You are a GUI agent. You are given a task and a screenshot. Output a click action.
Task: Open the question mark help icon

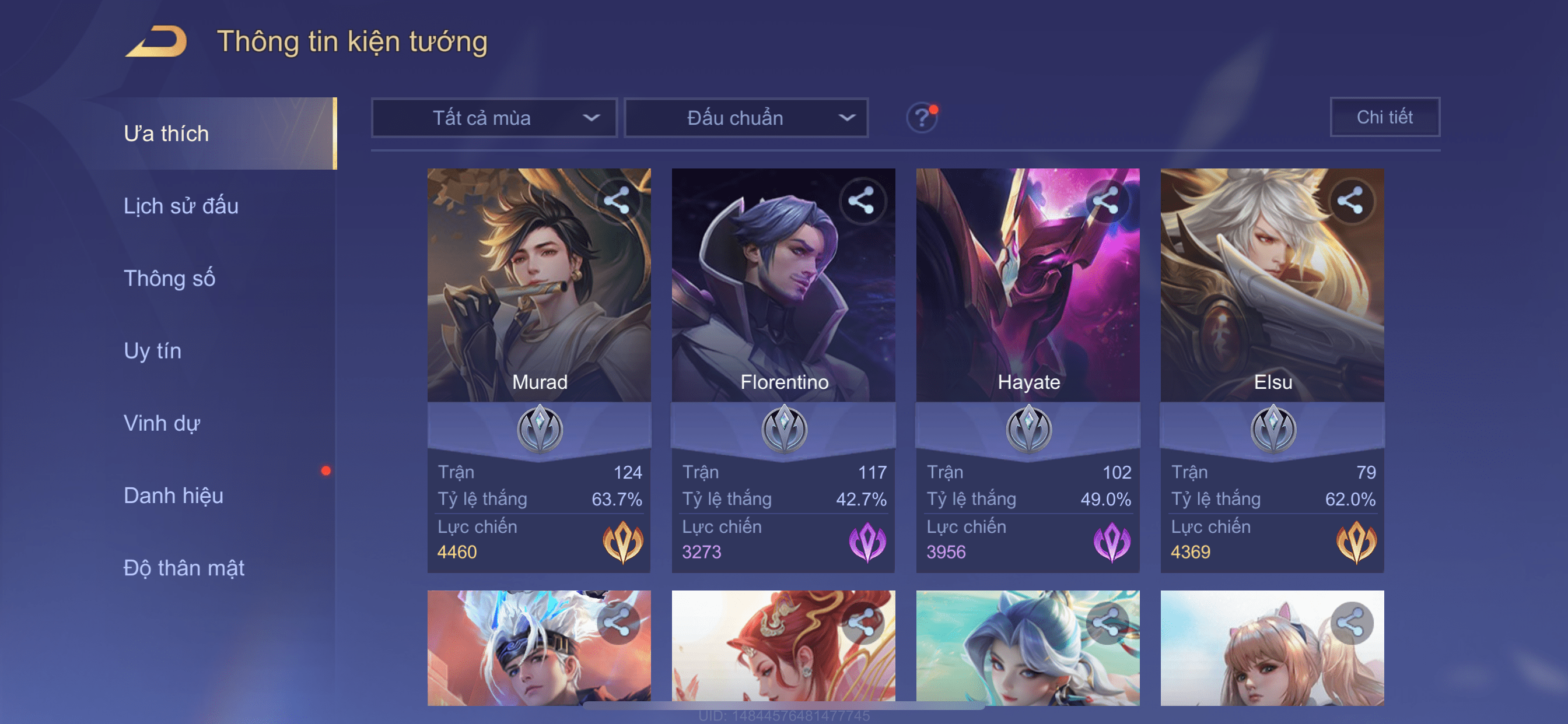click(x=922, y=117)
